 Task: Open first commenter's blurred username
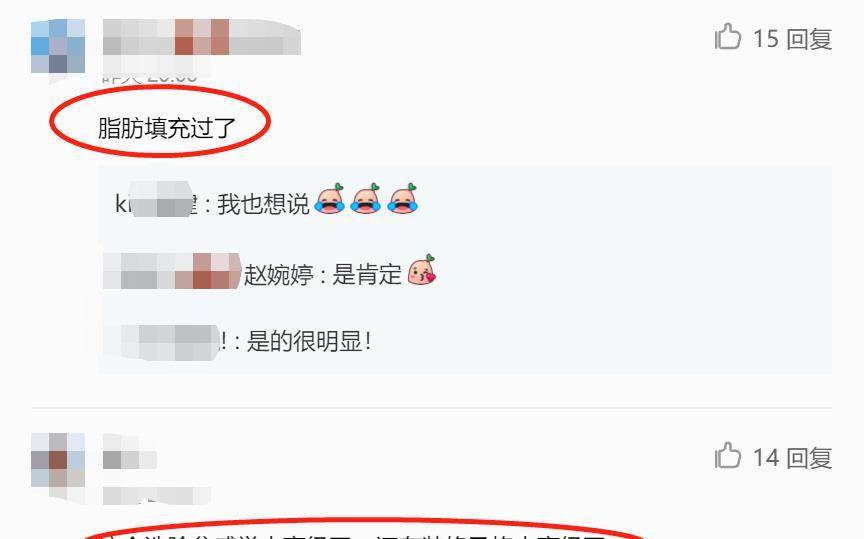tap(202, 37)
